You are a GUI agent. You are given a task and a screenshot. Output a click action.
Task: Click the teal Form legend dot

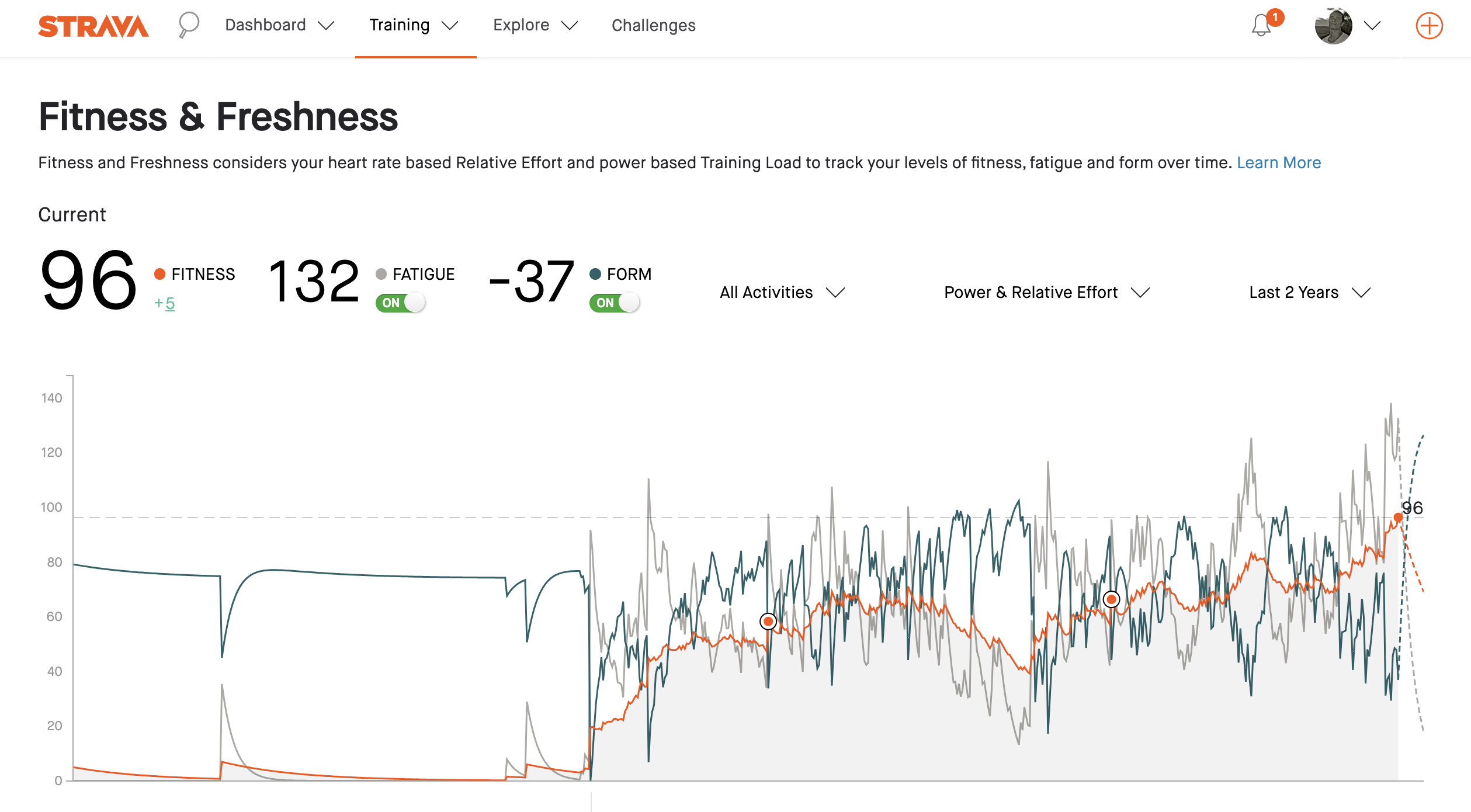tap(595, 274)
